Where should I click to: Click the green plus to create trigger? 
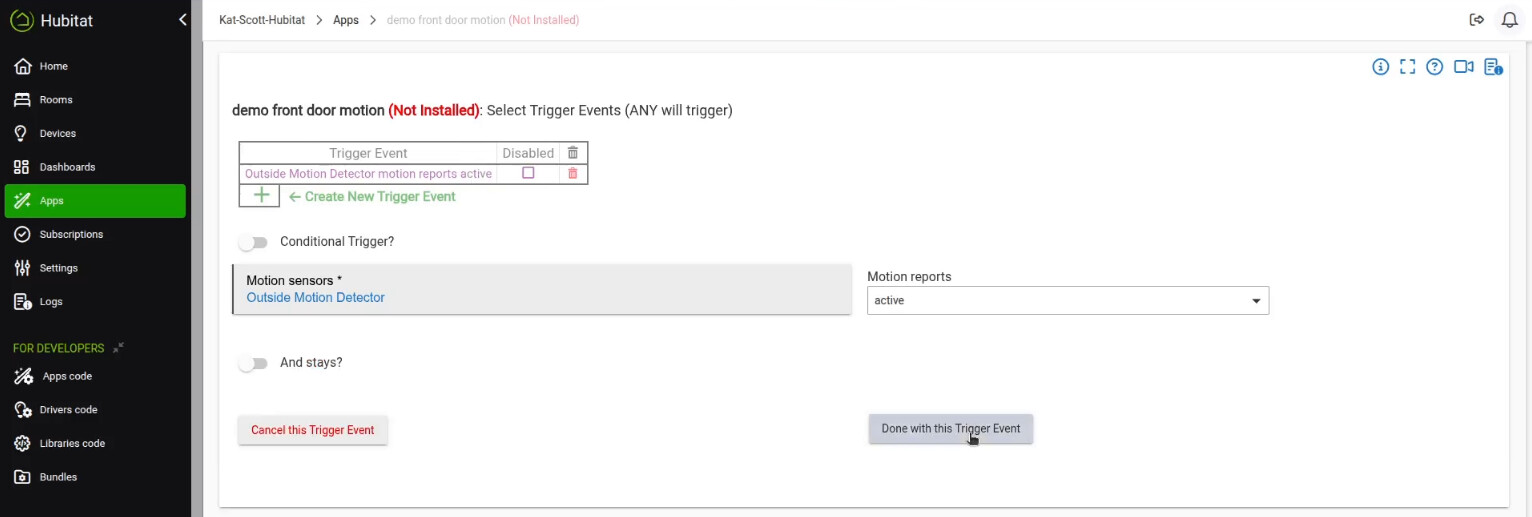[260, 196]
